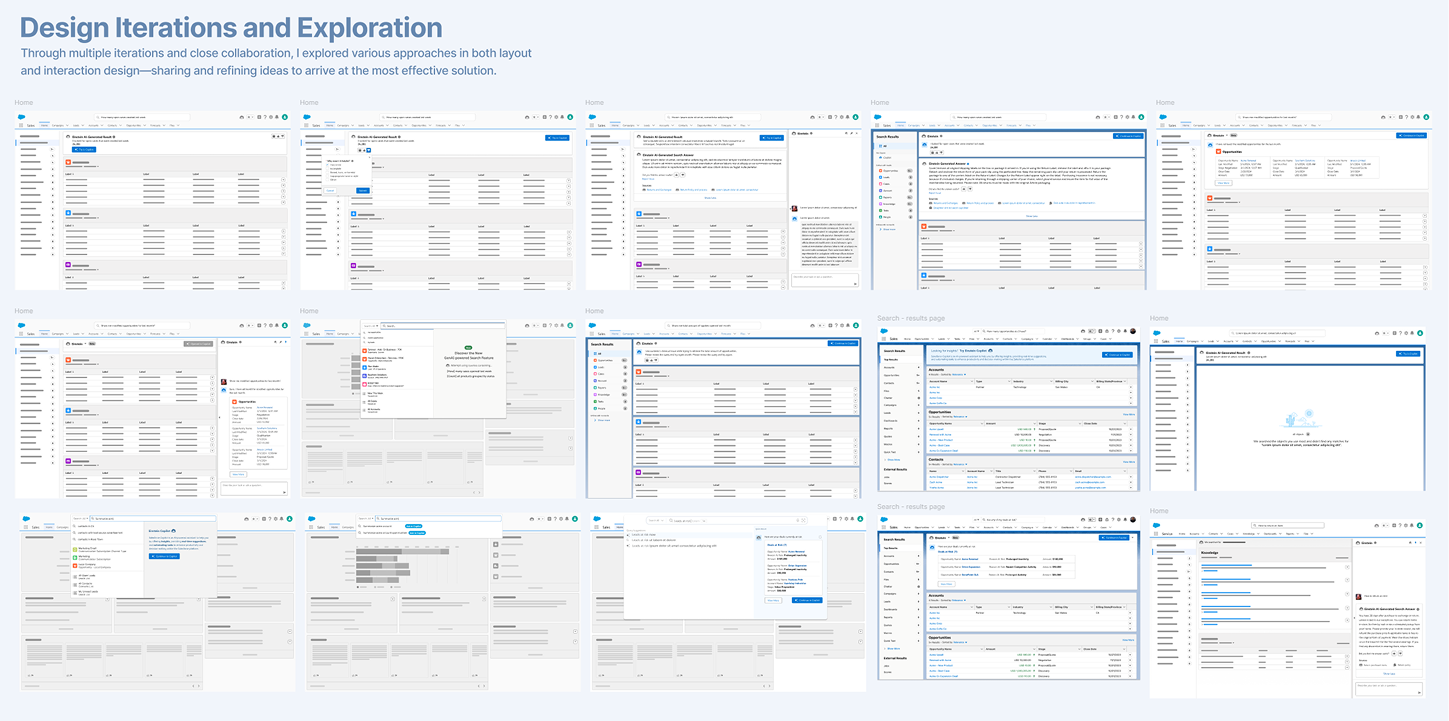Image resolution: width=1449 pixels, height=721 pixels.
Task: Check the first option in the feedback popup
Action: pyautogui.click(x=327, y=165)
